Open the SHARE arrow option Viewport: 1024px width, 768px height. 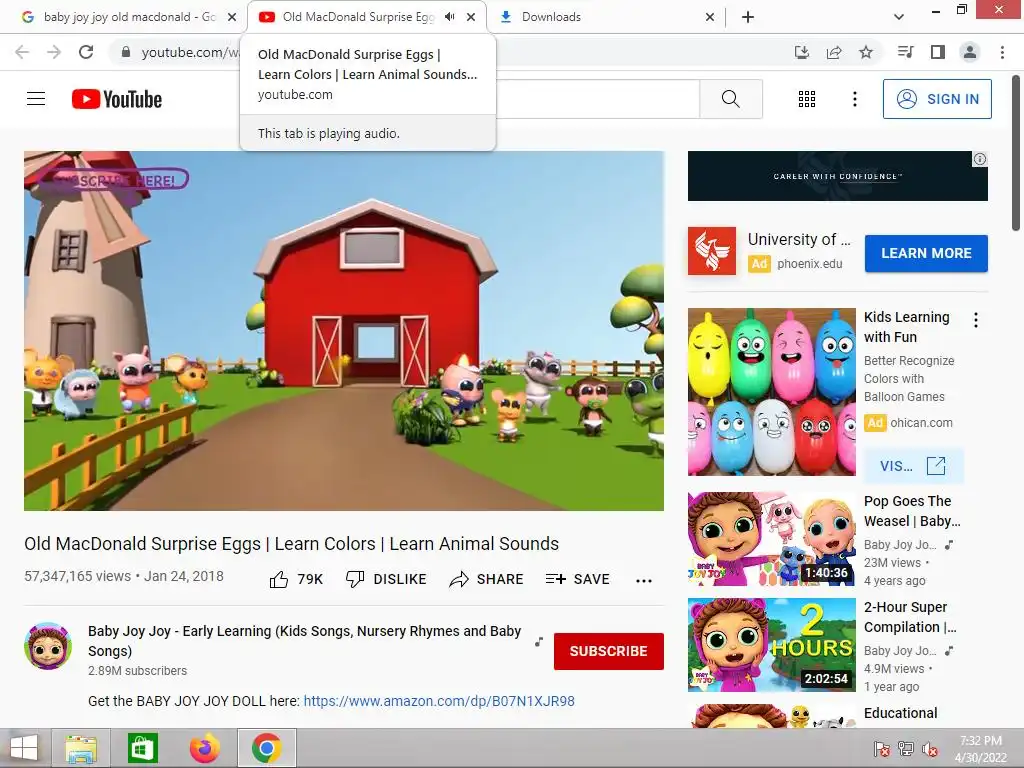[487, 579]
